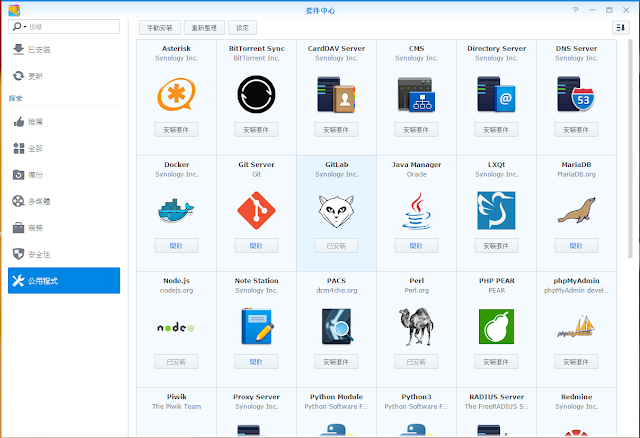This screenshot has width=640, height=438.
Task: Open the Node.js logo icon
Action: point(176,327)
